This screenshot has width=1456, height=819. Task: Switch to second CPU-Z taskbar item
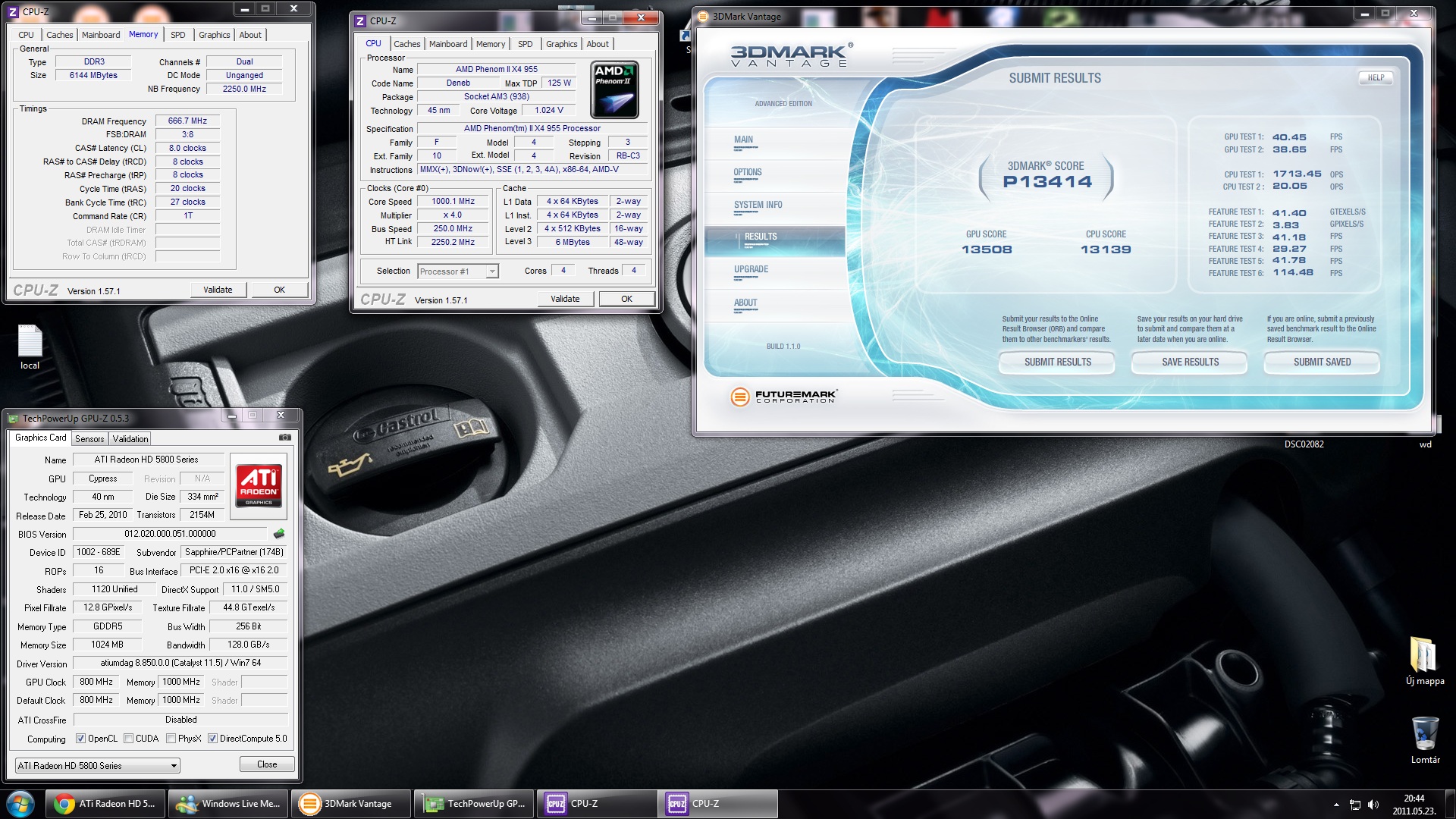(719, 804)
